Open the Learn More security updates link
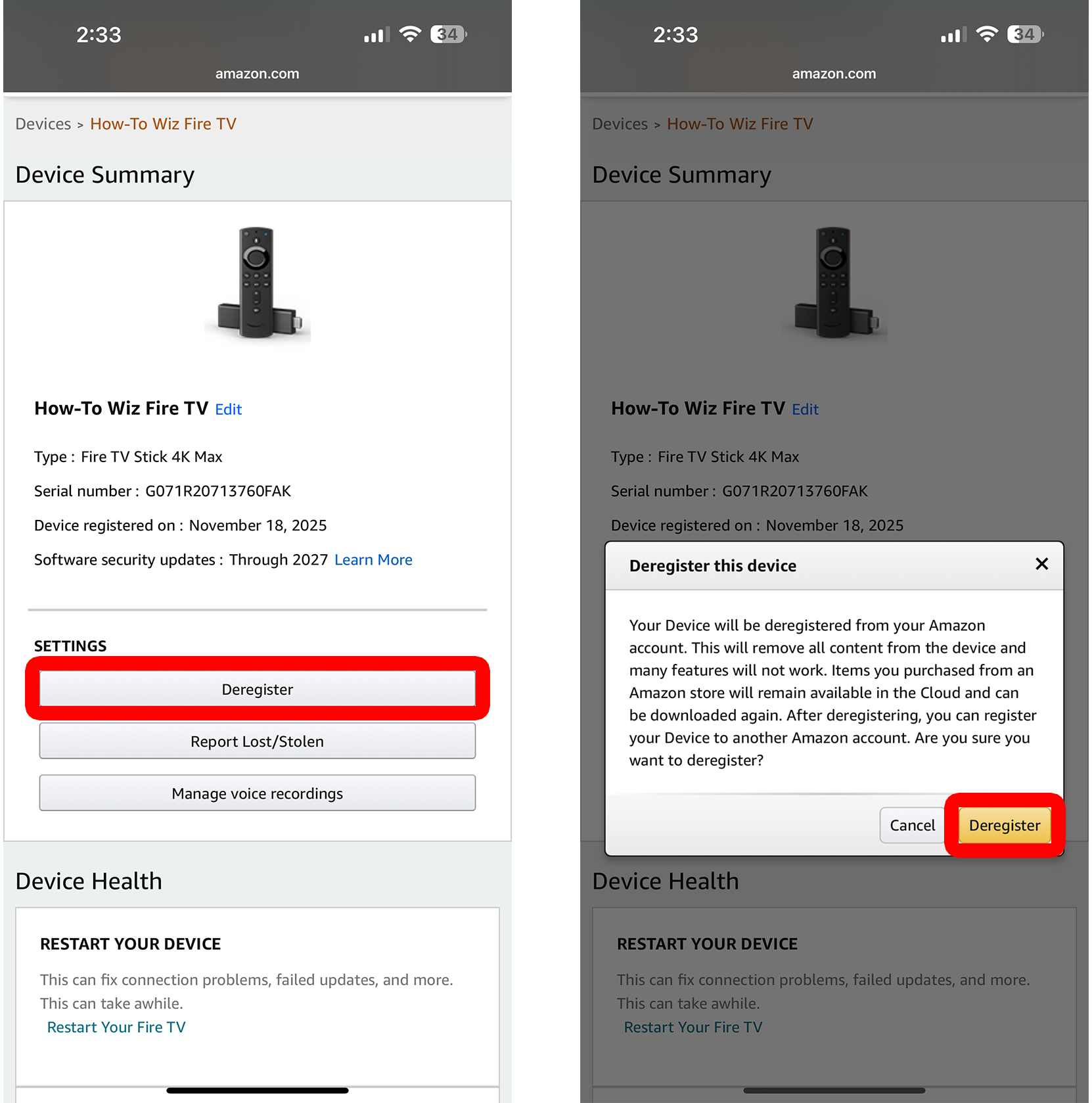The image size is (1092, 1103). point(373,560)
